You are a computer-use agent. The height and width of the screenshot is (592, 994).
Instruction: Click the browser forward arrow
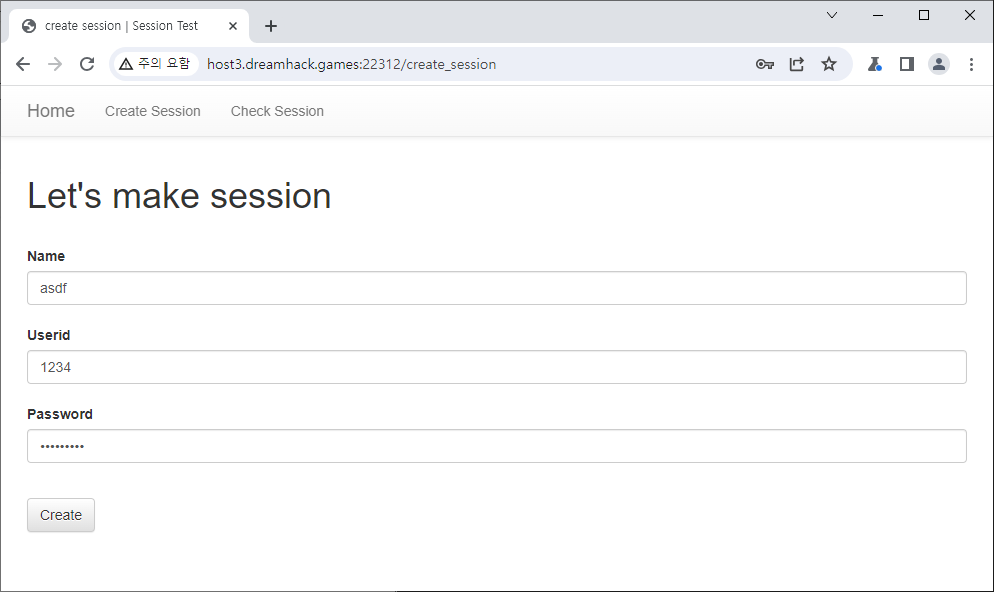click(55, 64)
